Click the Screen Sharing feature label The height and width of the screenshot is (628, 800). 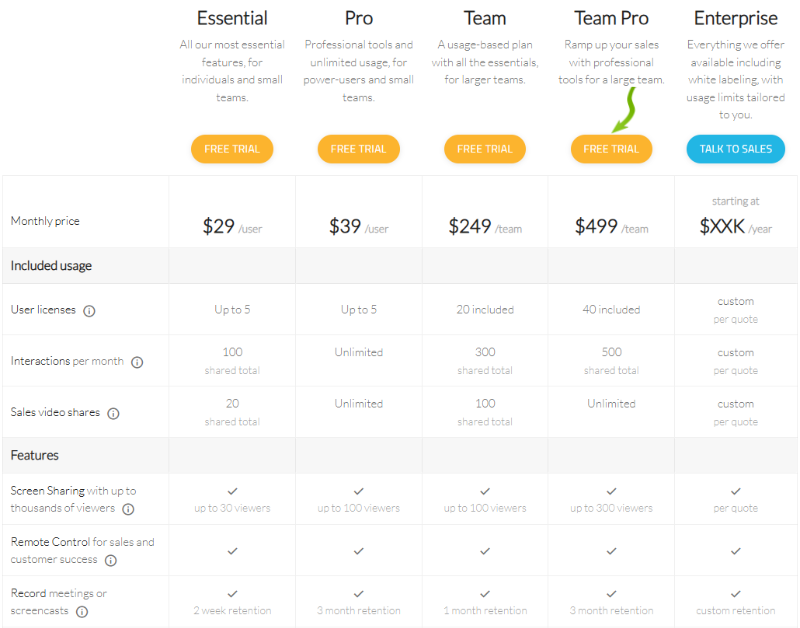[x=73, y=499]
